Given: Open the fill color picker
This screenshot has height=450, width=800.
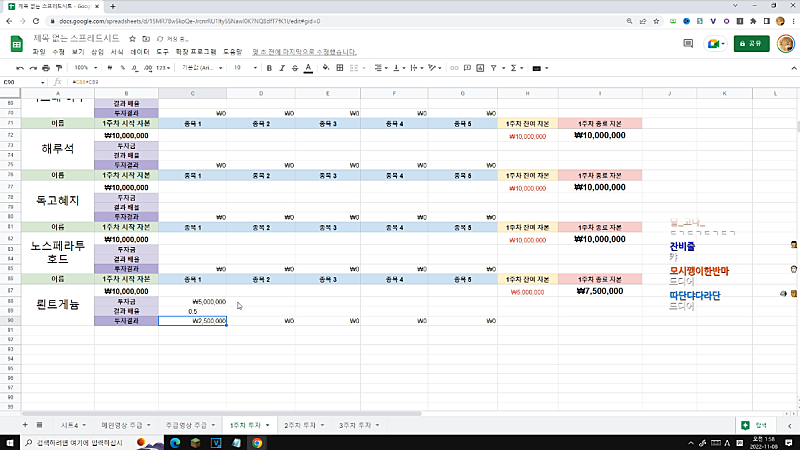Looking at the screenshot, I should tap(326, 68).
